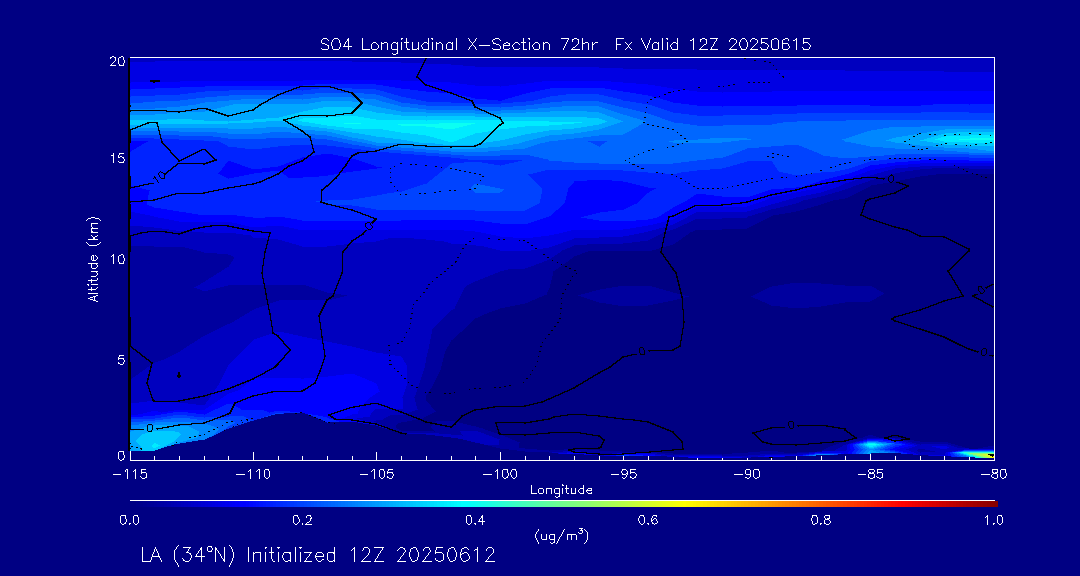Click the contour label '10' near 14 km altitude

(x=160, y=177)
